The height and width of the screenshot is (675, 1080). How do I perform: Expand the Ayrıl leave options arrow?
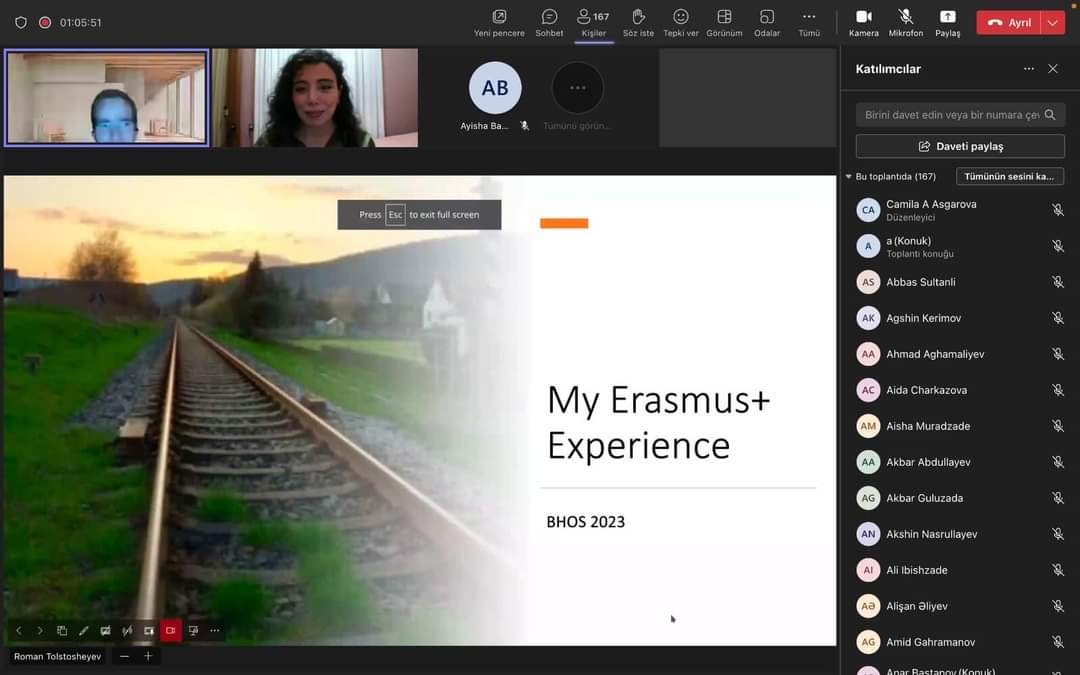click(1052, 23)
